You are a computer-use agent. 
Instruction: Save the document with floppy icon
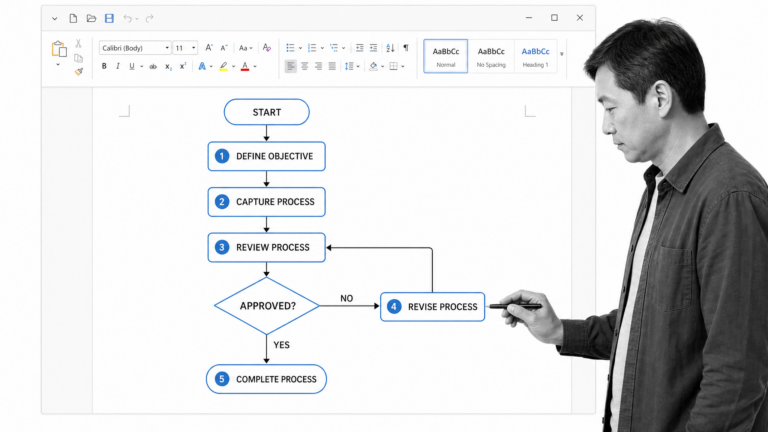click(109, 19)
